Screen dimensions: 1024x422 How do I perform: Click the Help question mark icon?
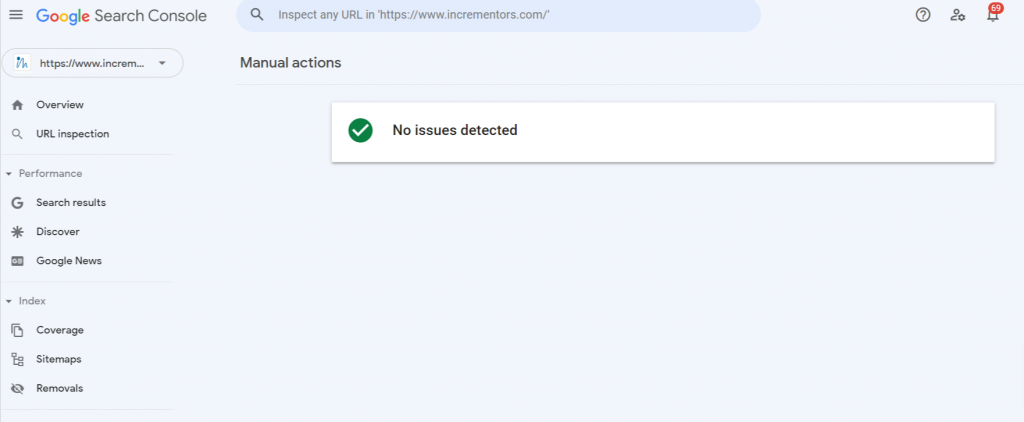(x=923, y=15)
